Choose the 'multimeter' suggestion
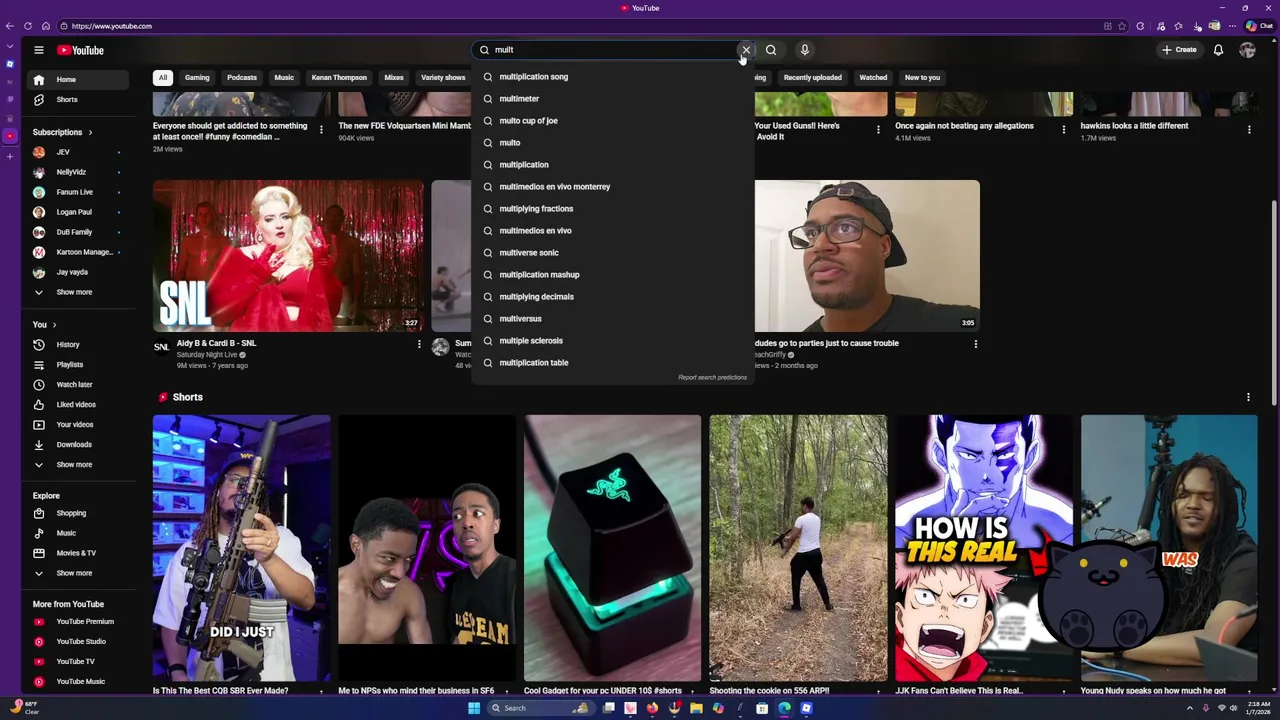The height and width of the screenshot is (720, 1280). click(x=613, y=99)
